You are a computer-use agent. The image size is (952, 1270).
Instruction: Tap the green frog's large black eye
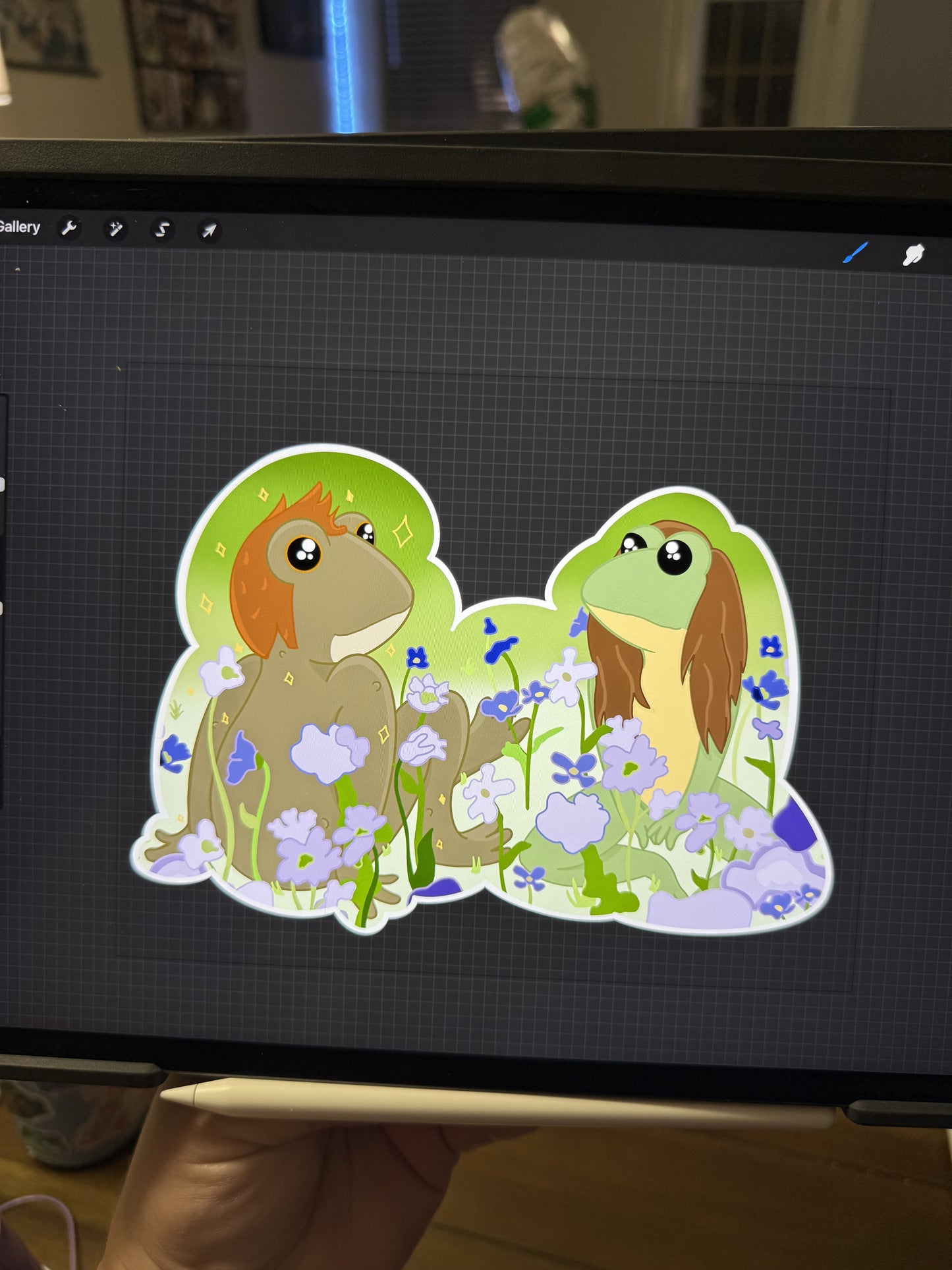(675, 558)
